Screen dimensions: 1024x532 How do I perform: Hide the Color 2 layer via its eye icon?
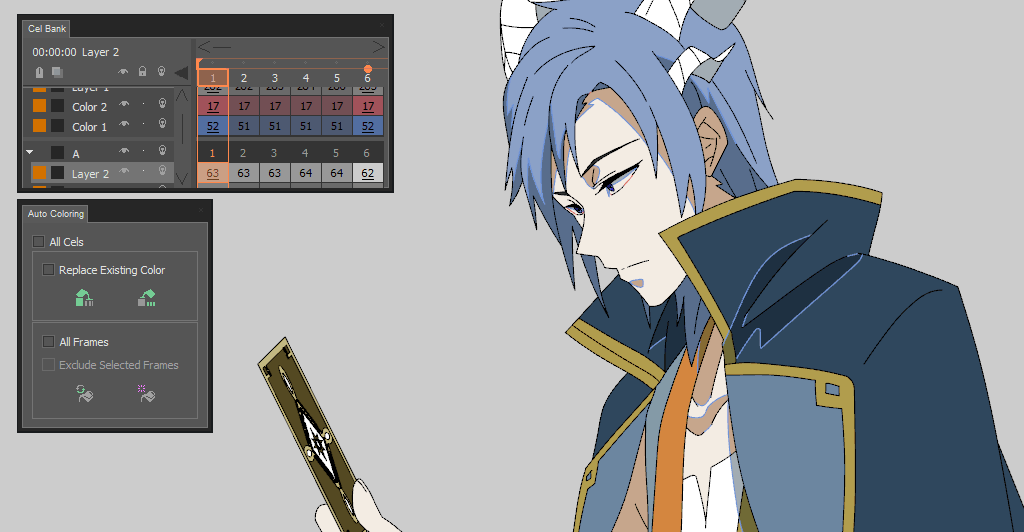124,104
